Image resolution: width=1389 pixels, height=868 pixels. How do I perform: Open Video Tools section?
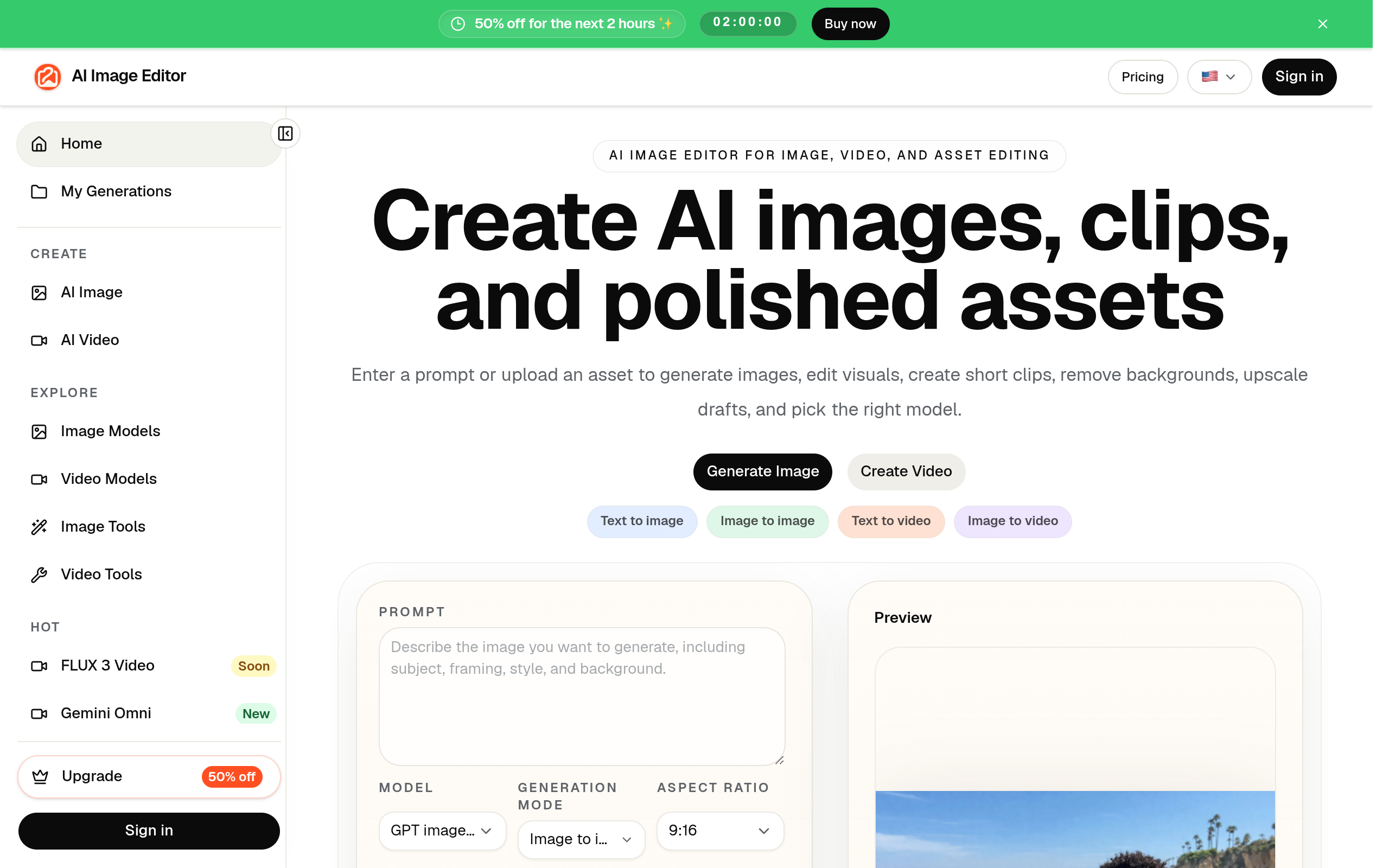[x=149, y=575]
